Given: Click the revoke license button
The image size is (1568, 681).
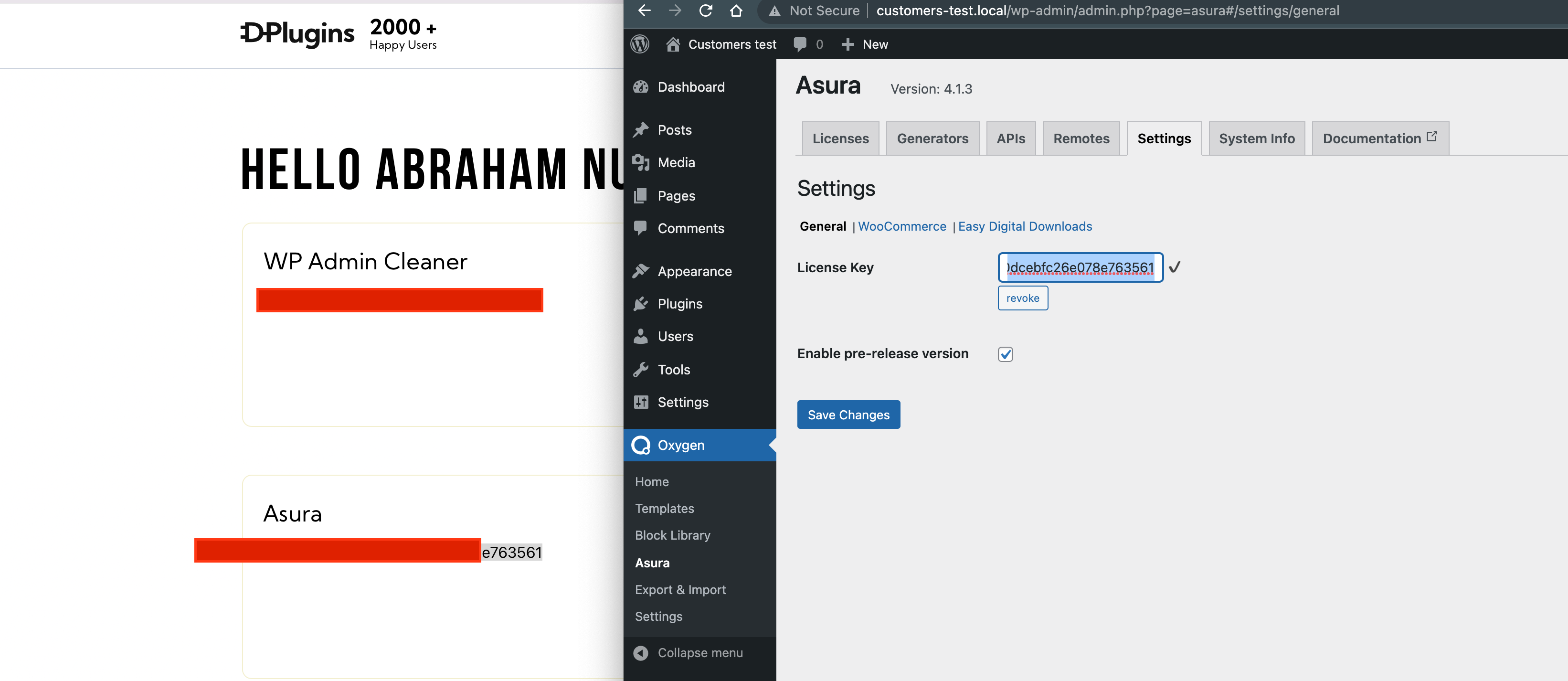Looking at the screenshot, I should click(1023, 298).
